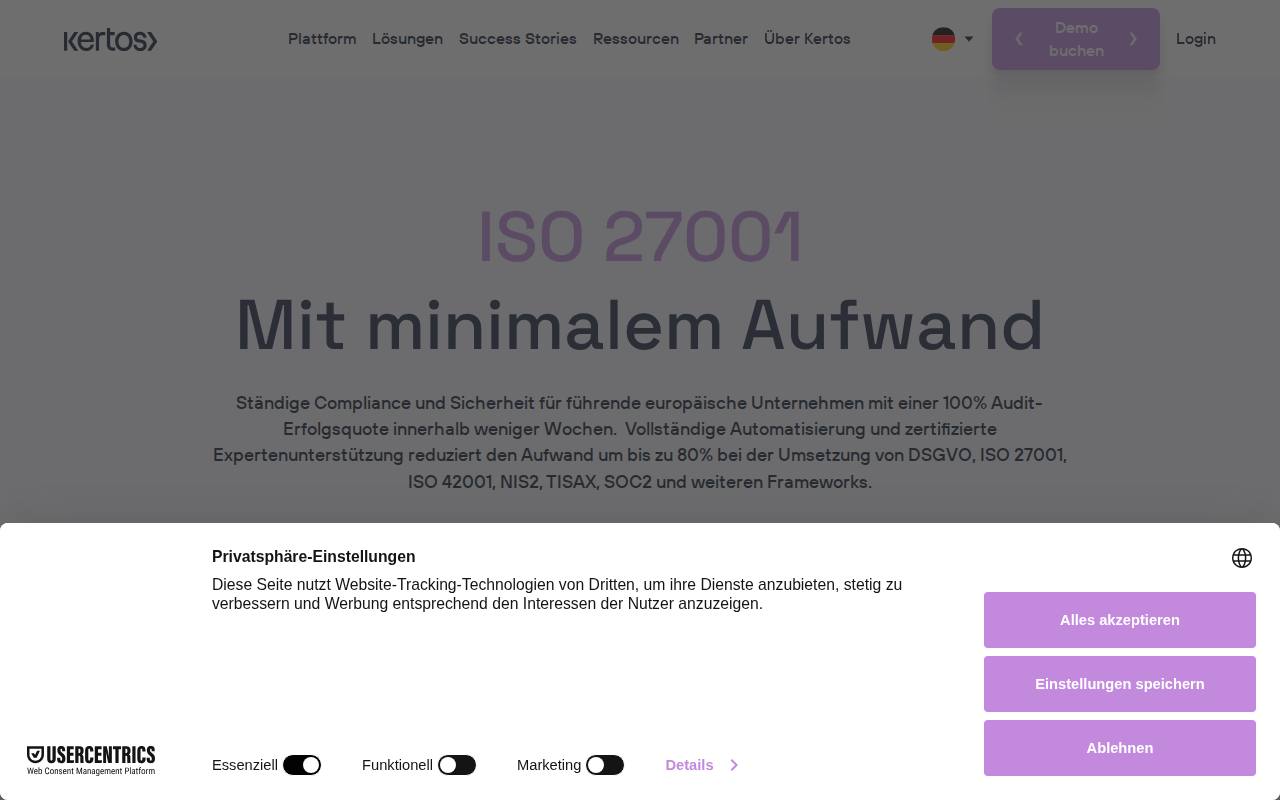The width and height of the screenshot is (1280, 800).
Task: Toggle the Essenziell switch
Action: [x=302, y=765]
